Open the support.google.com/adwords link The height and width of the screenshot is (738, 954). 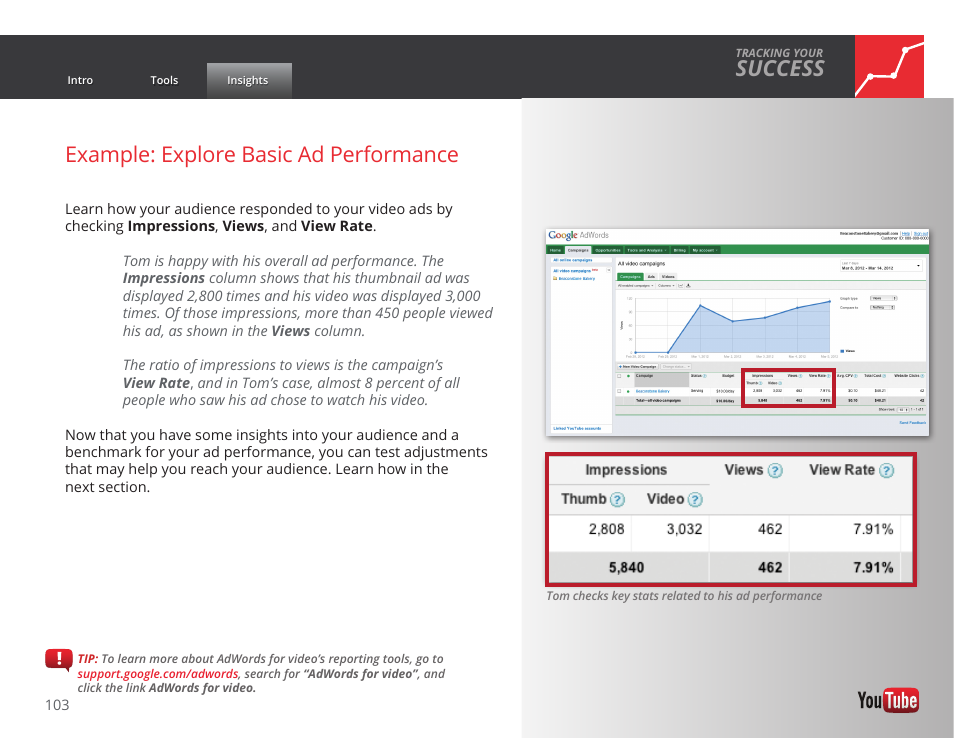point(158,674)
